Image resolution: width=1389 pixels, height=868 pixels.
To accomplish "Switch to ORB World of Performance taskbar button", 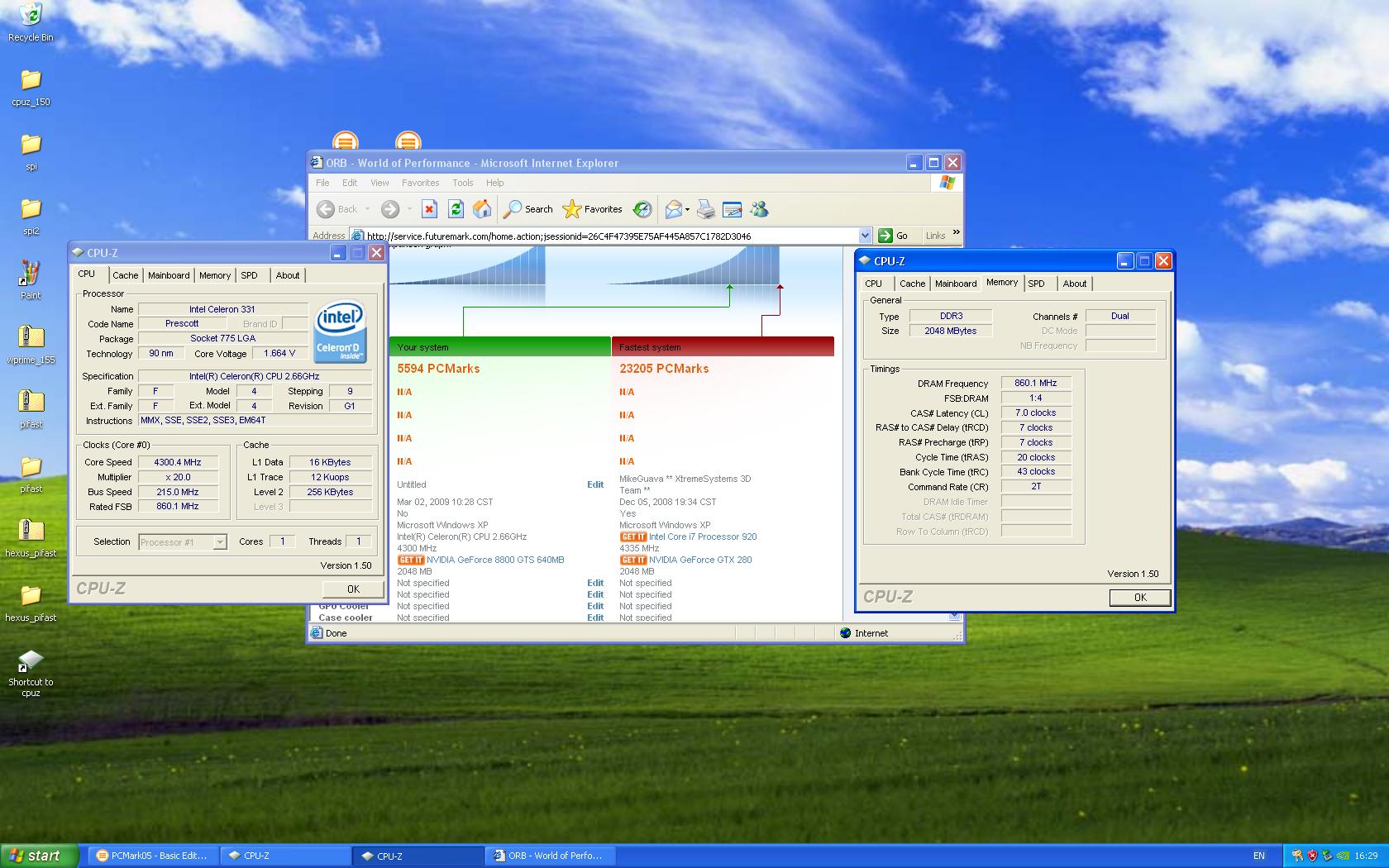I will click(x=550, y=856).
